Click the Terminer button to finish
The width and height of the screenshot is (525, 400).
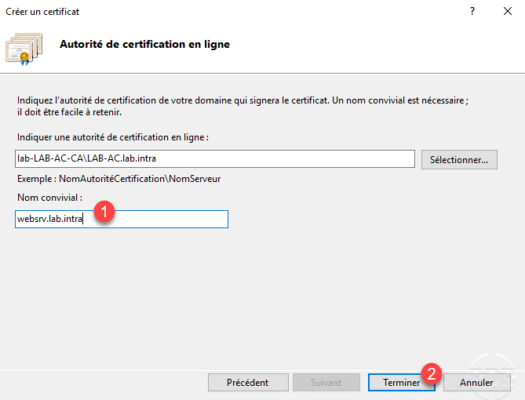[401, 382]
